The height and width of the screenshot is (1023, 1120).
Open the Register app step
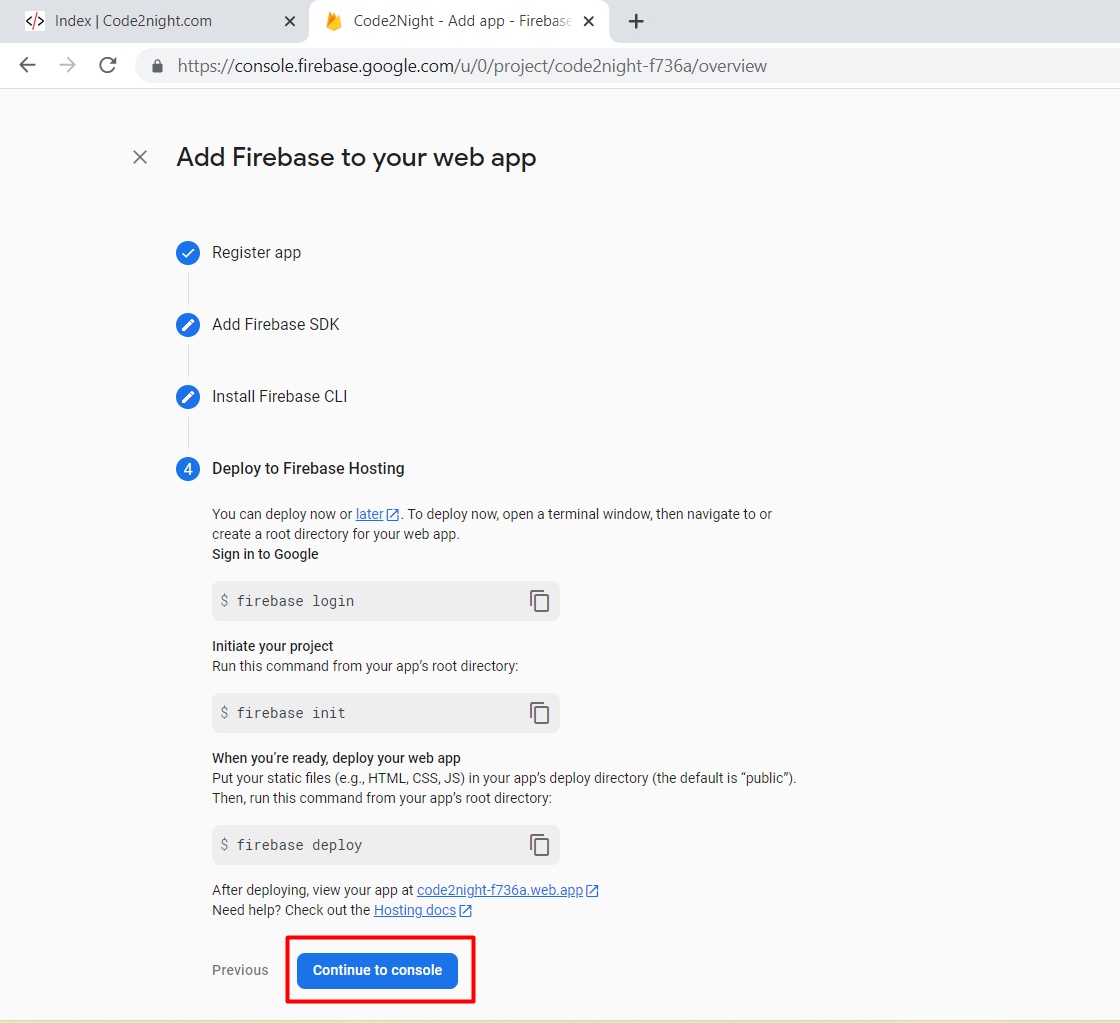pyautogui.click(x=256, y=253)
